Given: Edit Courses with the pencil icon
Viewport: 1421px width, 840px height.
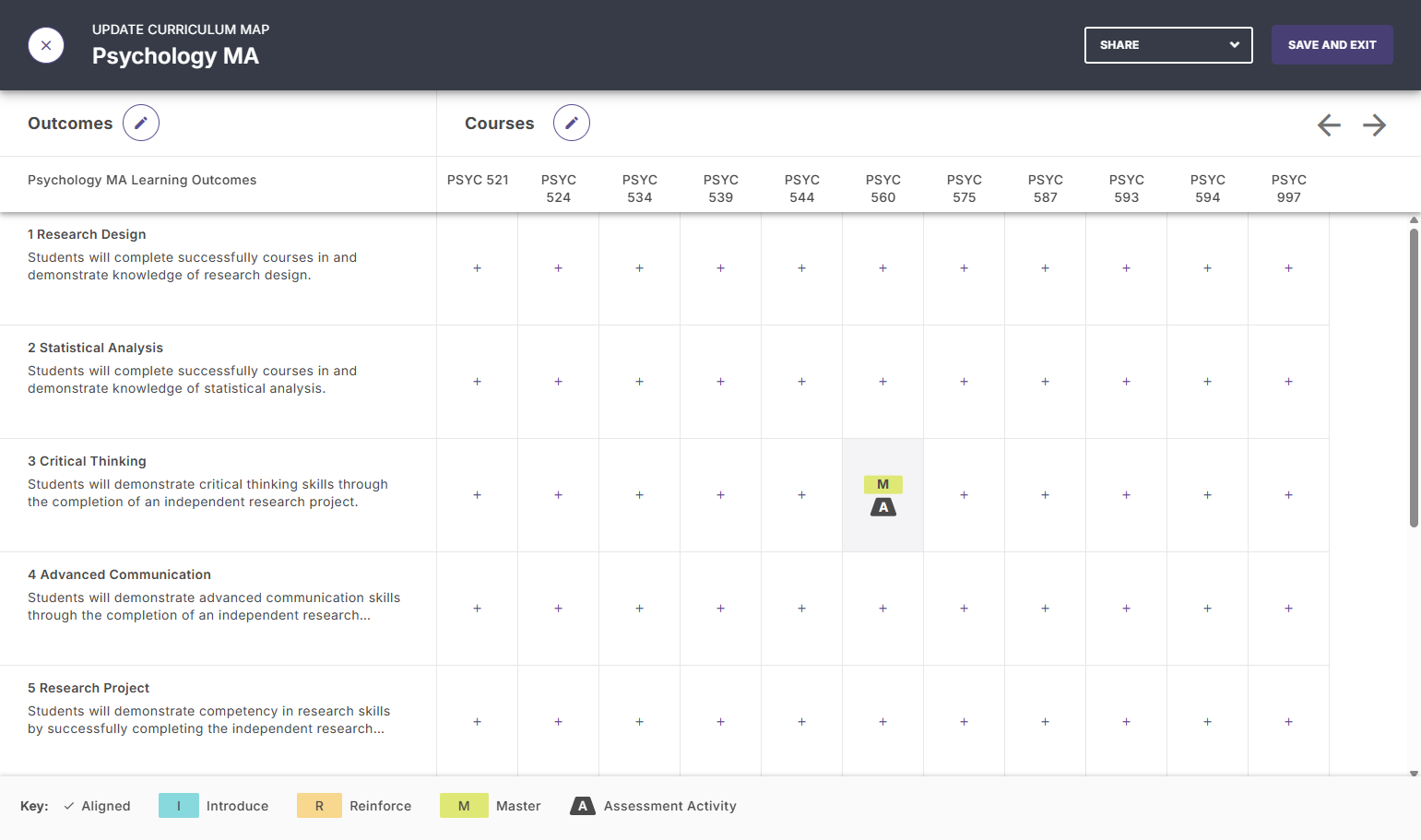Looking at the screenshot, I should pyautogui.click(x=572, y=123).
